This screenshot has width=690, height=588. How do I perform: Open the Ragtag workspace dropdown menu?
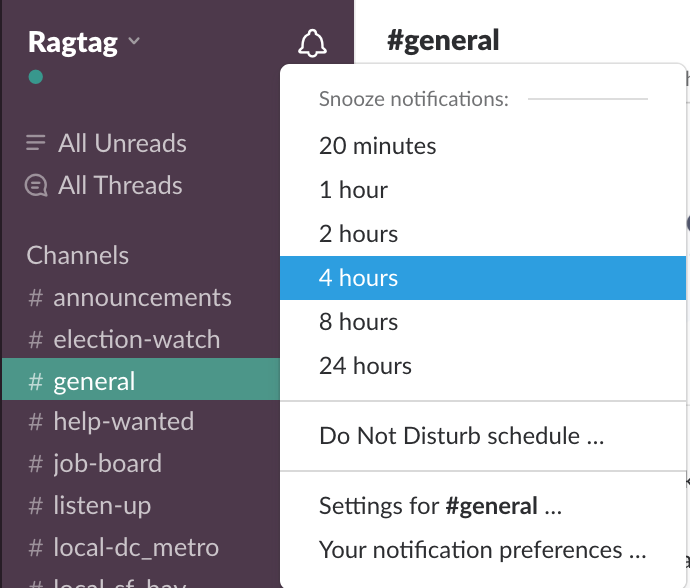(84, 42)
